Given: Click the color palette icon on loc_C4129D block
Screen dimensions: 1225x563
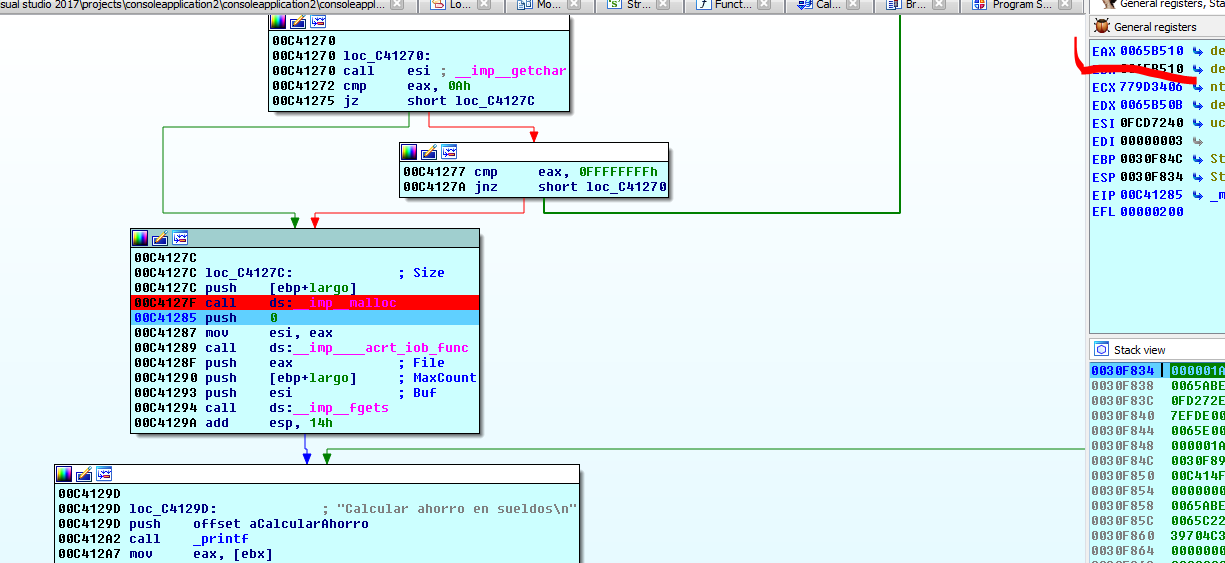Looking at the screenshot, I should coord(64,474).
